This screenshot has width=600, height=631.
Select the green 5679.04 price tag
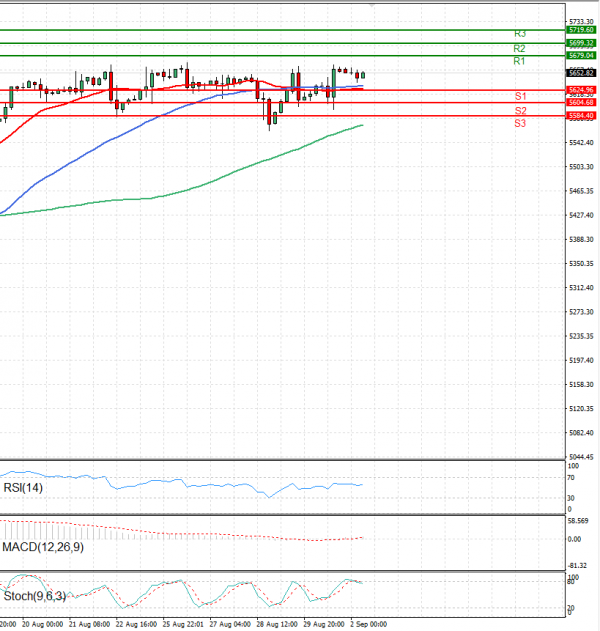[581, 56]
